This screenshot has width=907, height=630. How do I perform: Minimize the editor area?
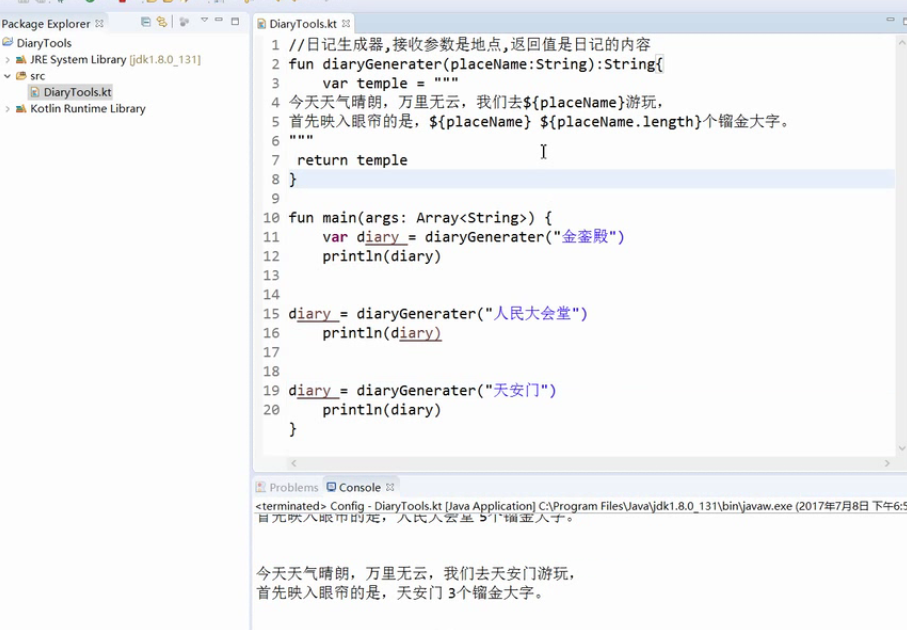pyautogui.click(x=890, y=20)
